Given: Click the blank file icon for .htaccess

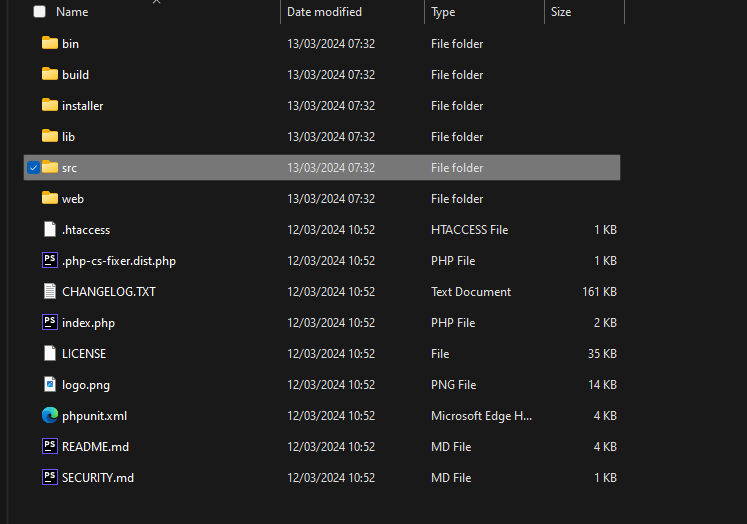Looking at the screenshot, I should tap(50, 230).
